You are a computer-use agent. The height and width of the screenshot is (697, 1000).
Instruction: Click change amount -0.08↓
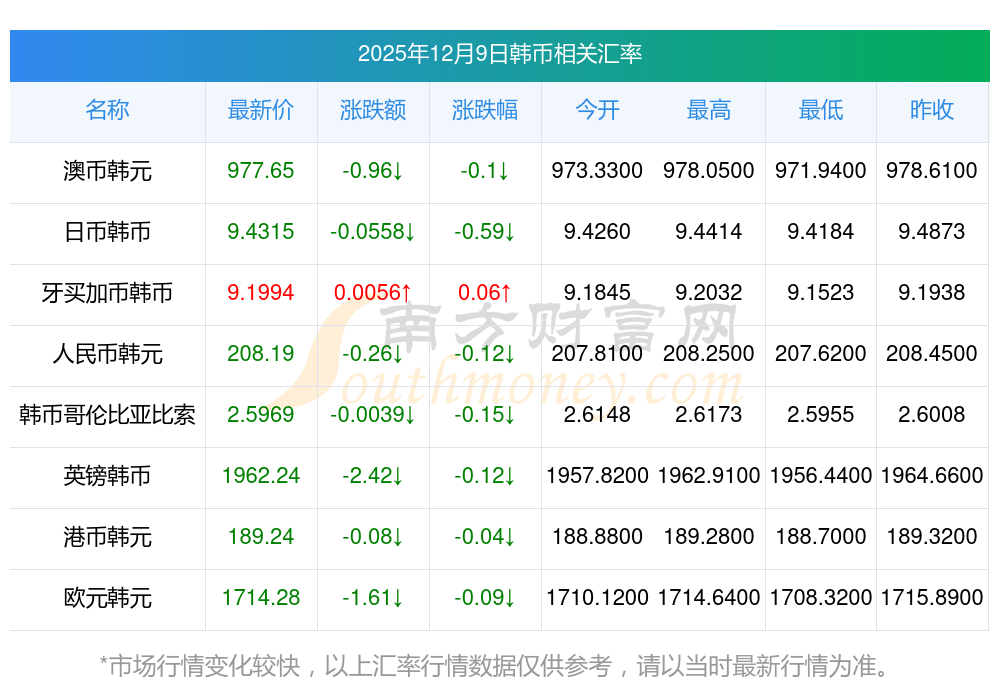point(373,536)
